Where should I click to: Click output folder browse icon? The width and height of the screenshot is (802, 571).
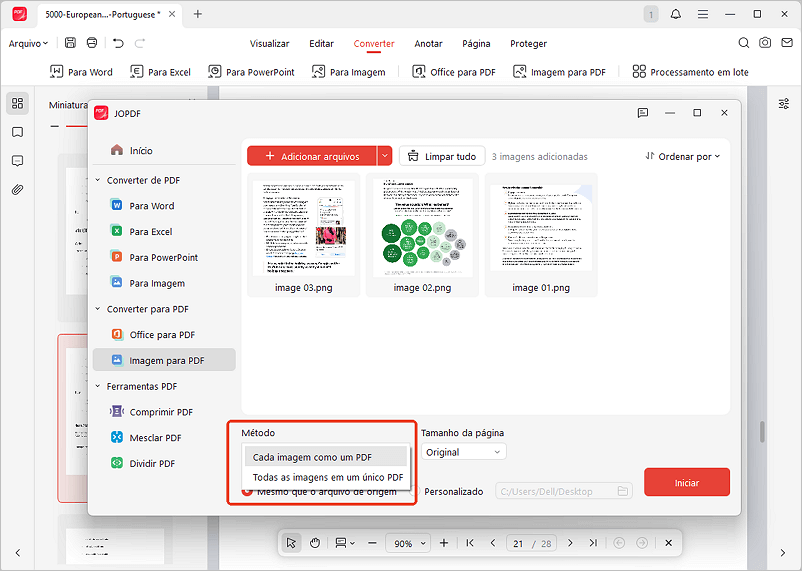pyautogui.click(x=622, y=491)
